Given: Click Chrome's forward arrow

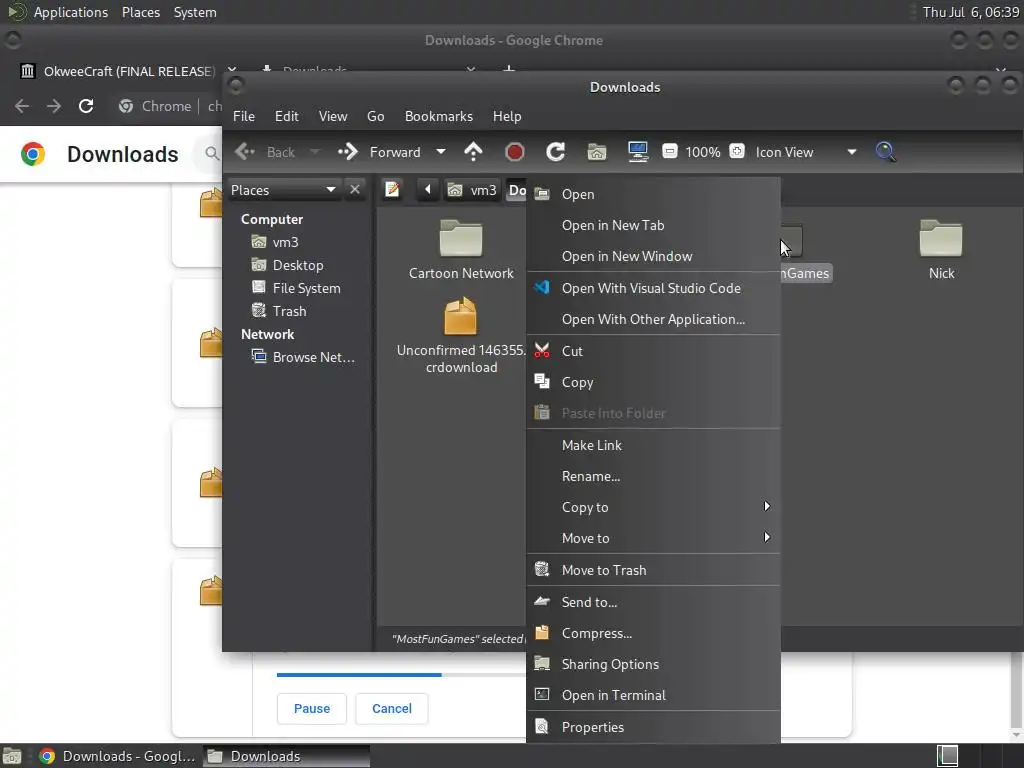Looking at the screenshot, I should (54, 106).
